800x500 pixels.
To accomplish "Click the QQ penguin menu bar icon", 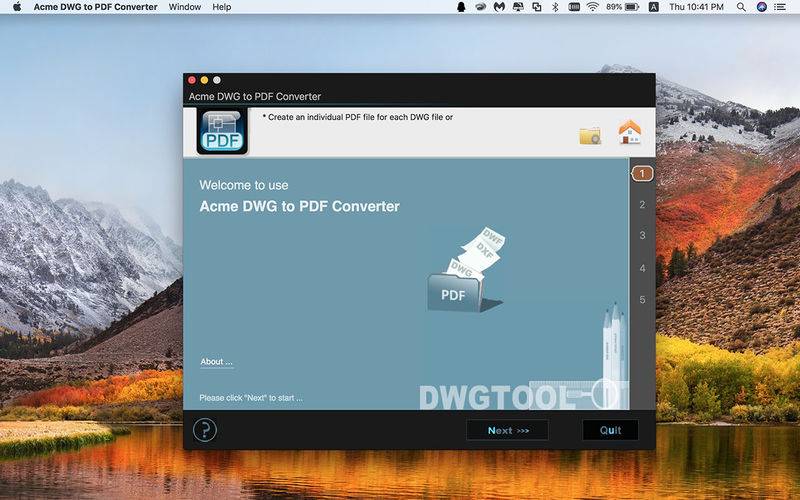I will point(461,7).
